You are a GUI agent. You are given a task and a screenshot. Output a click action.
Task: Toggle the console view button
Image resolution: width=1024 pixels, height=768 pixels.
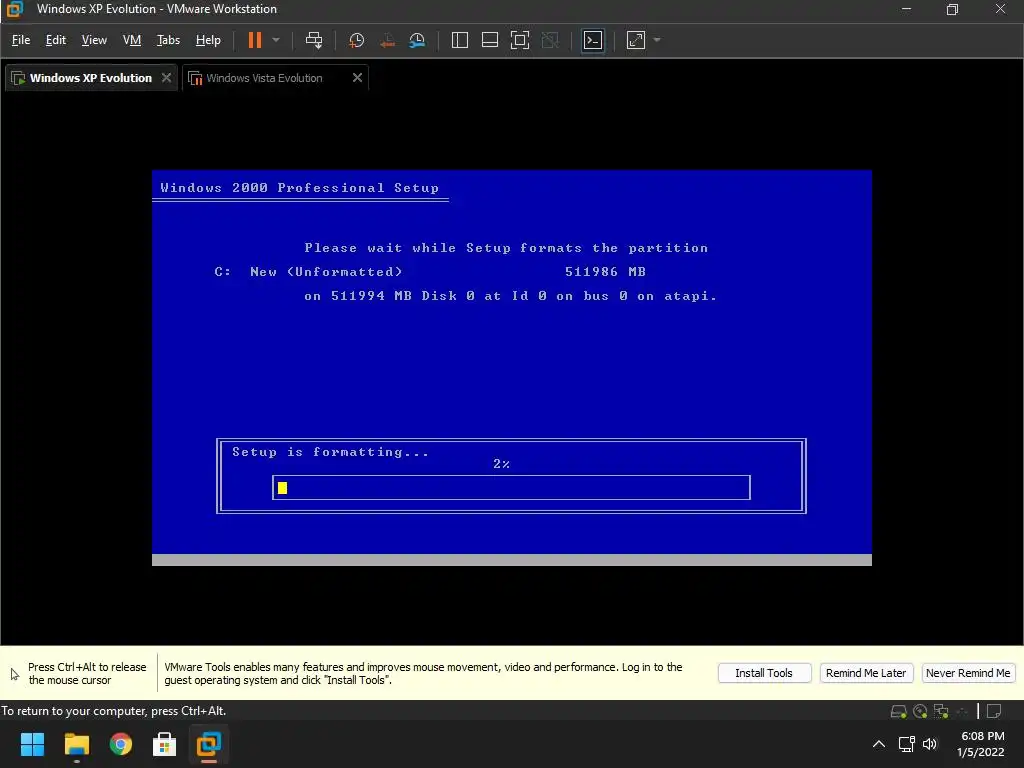[593, 40]
